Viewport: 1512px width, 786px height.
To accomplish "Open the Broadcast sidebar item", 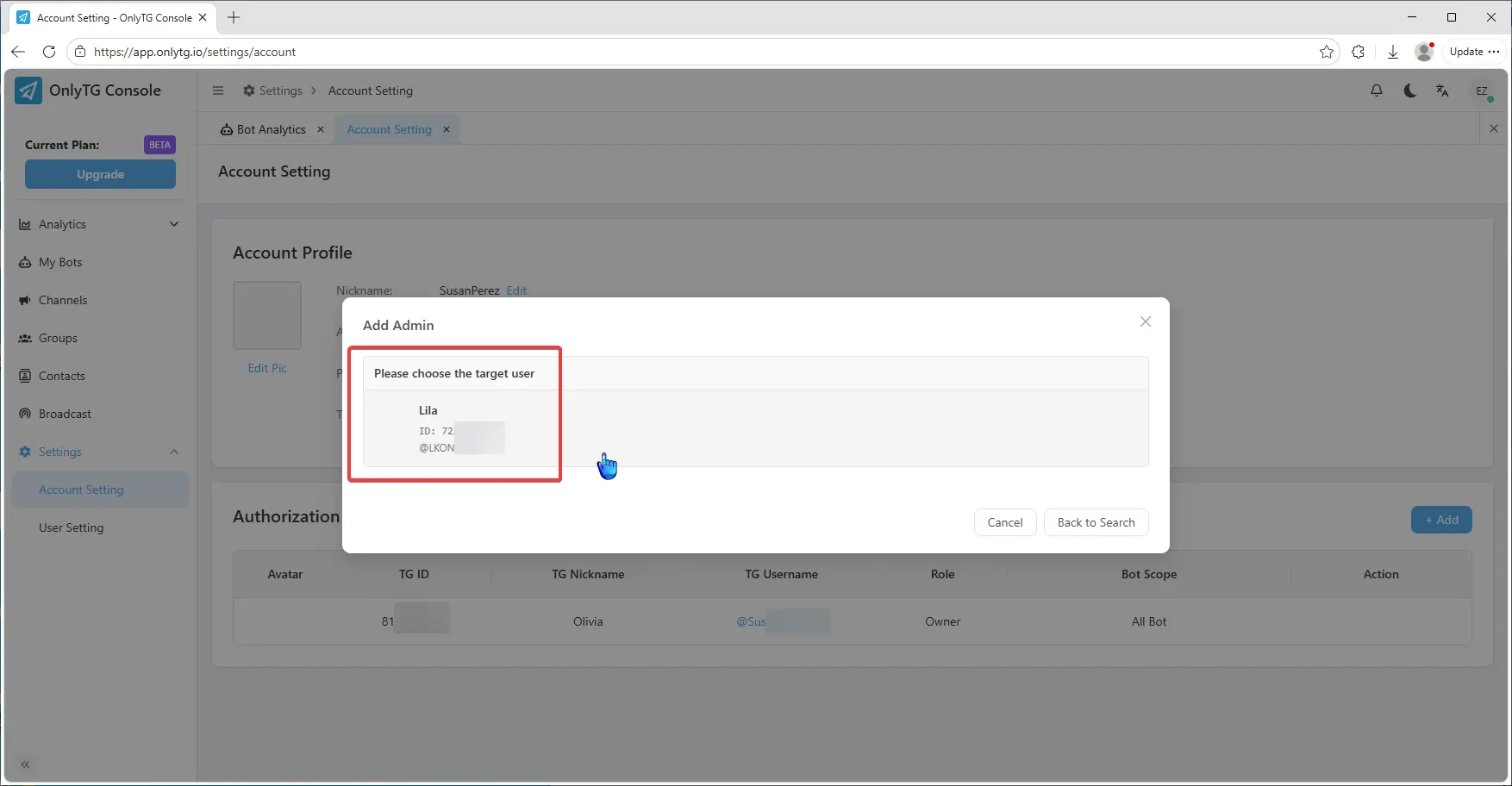I will [65, 414].
